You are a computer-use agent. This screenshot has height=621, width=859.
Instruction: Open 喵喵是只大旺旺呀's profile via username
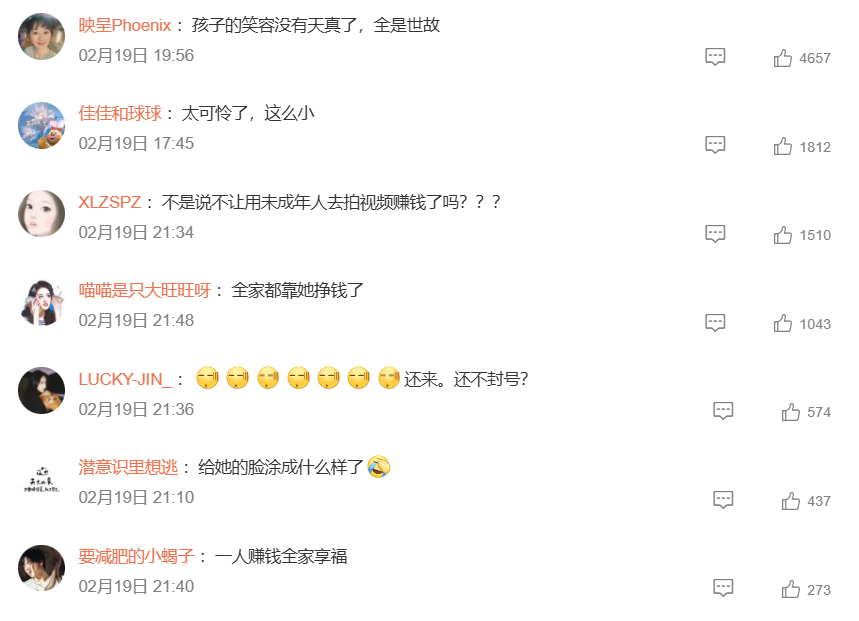[x=145, y=290]
